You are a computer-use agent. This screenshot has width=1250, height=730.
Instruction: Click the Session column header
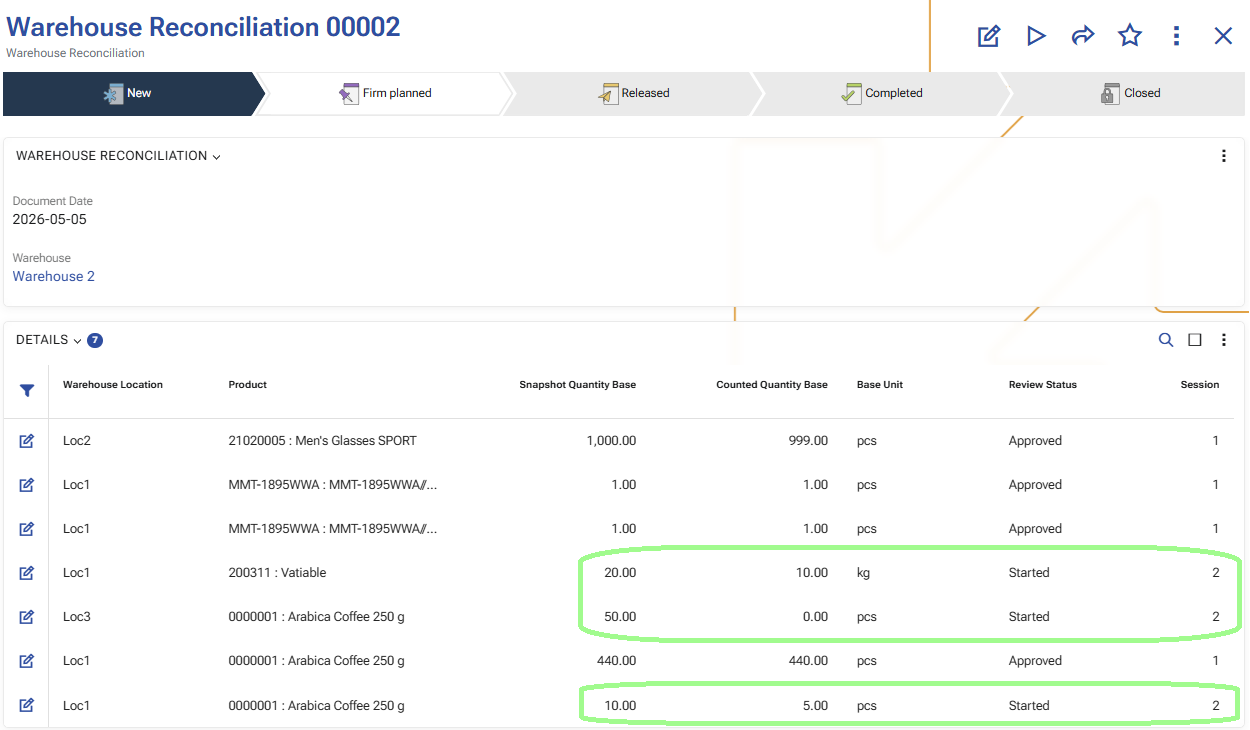point(1200,385)
